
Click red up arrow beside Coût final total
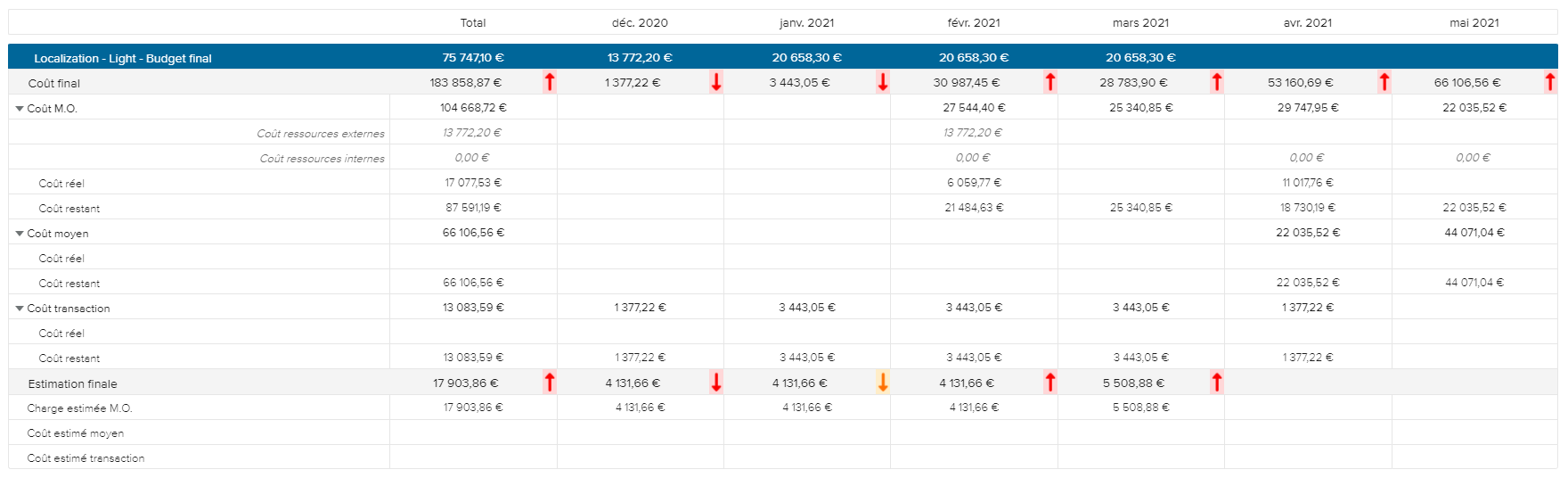click(550, 82)
